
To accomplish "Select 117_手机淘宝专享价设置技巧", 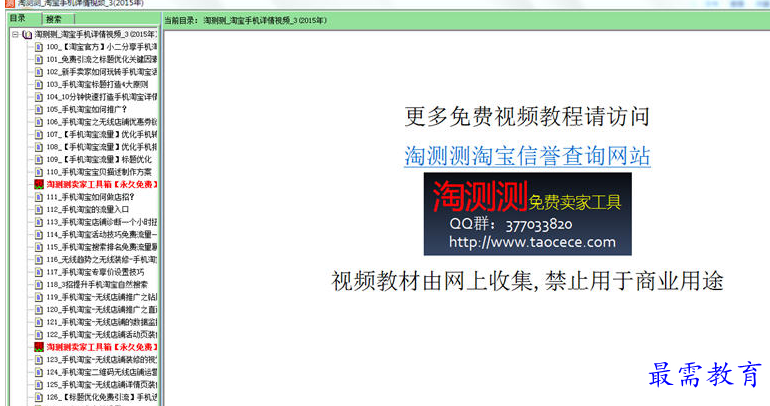I will tap(95, 272).
